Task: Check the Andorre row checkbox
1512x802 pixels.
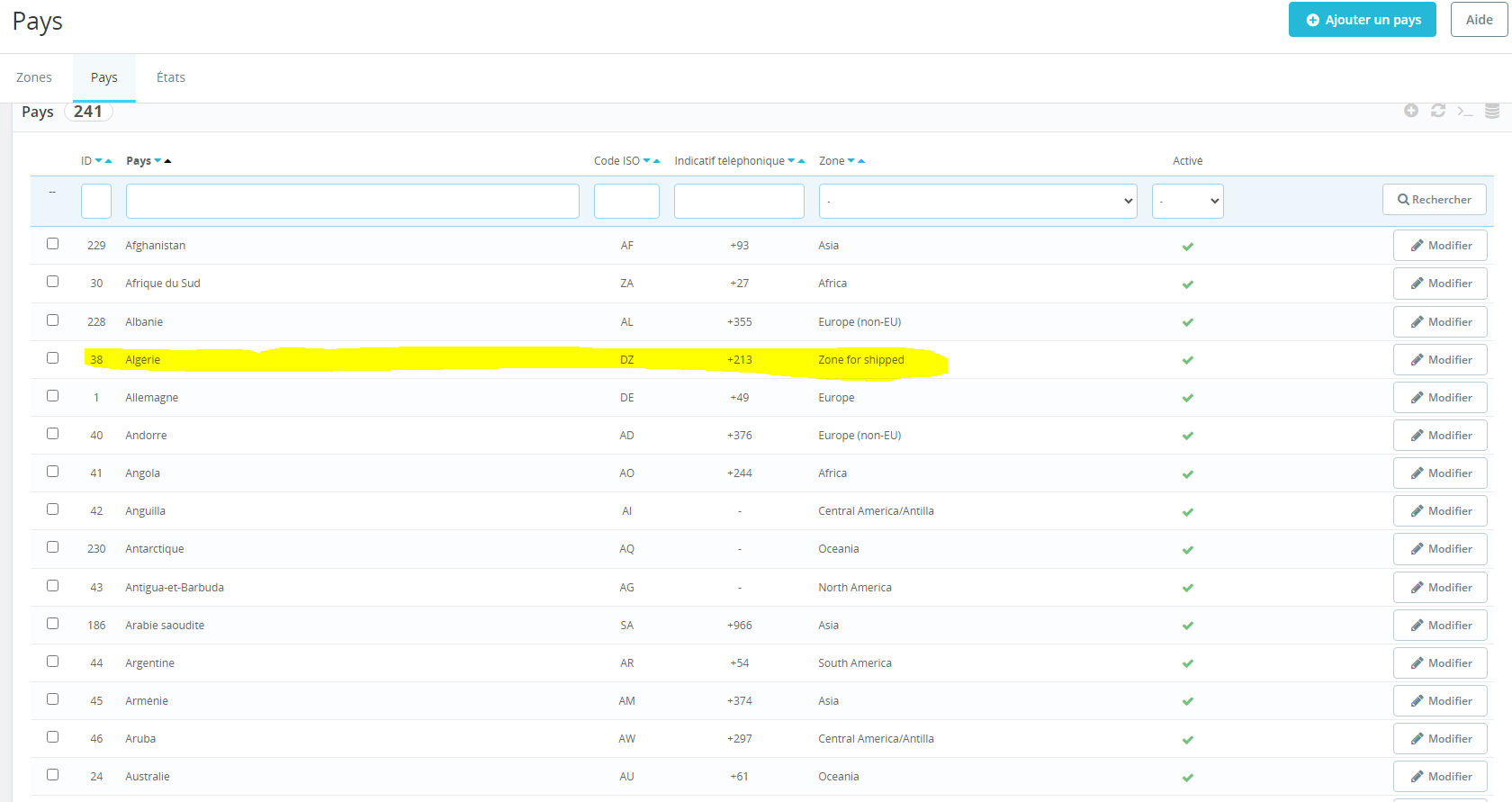Action: (52, 433)
